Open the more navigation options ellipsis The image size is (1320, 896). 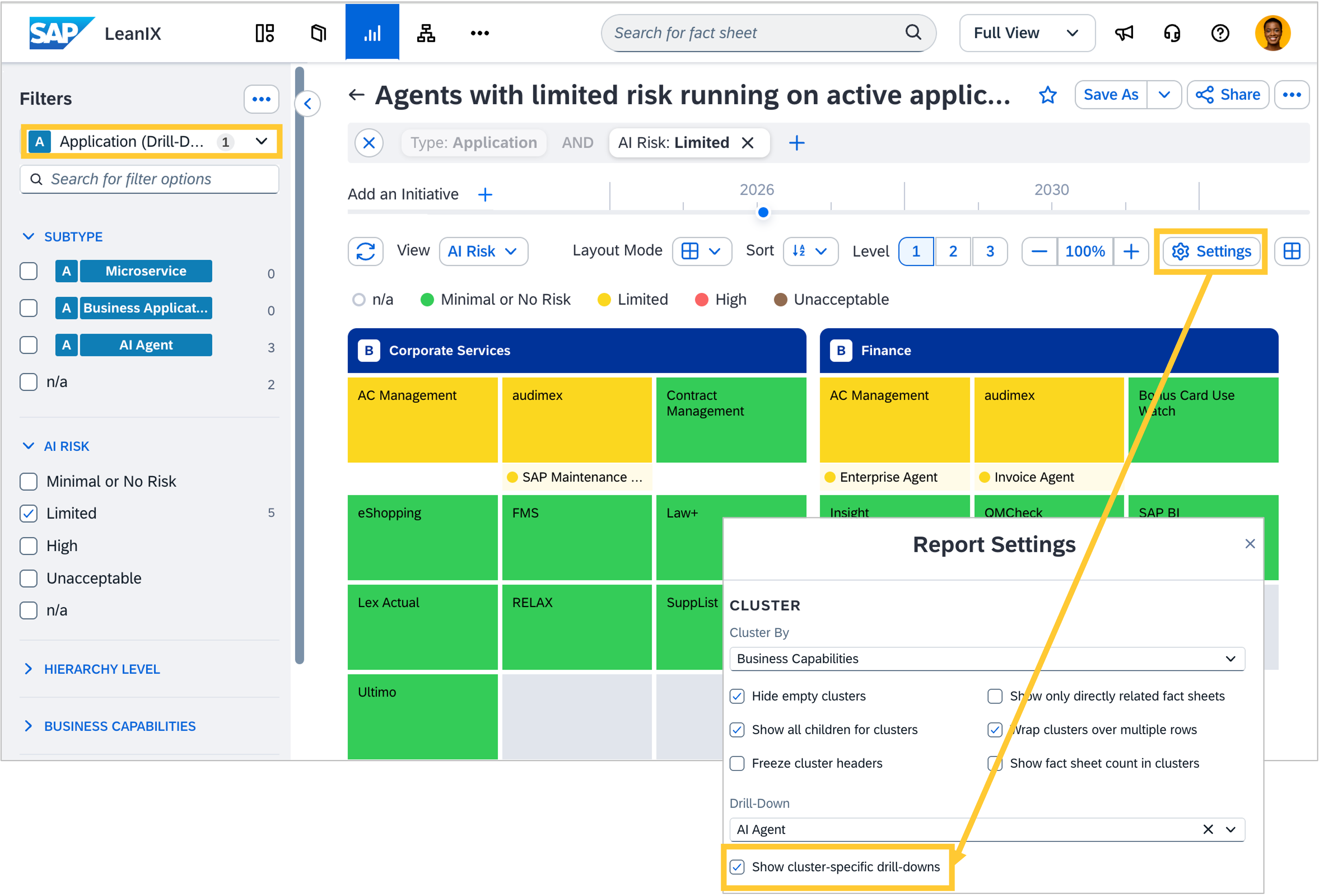[480, 33]
